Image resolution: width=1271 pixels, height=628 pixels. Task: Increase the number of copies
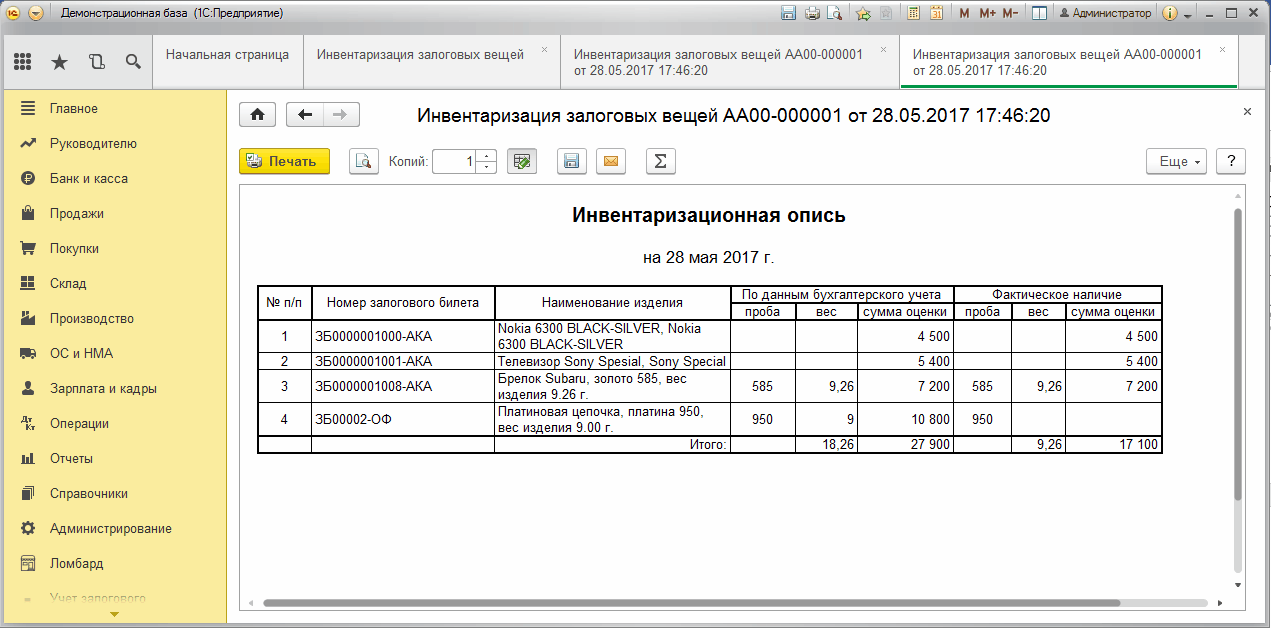tap(487, 155)
